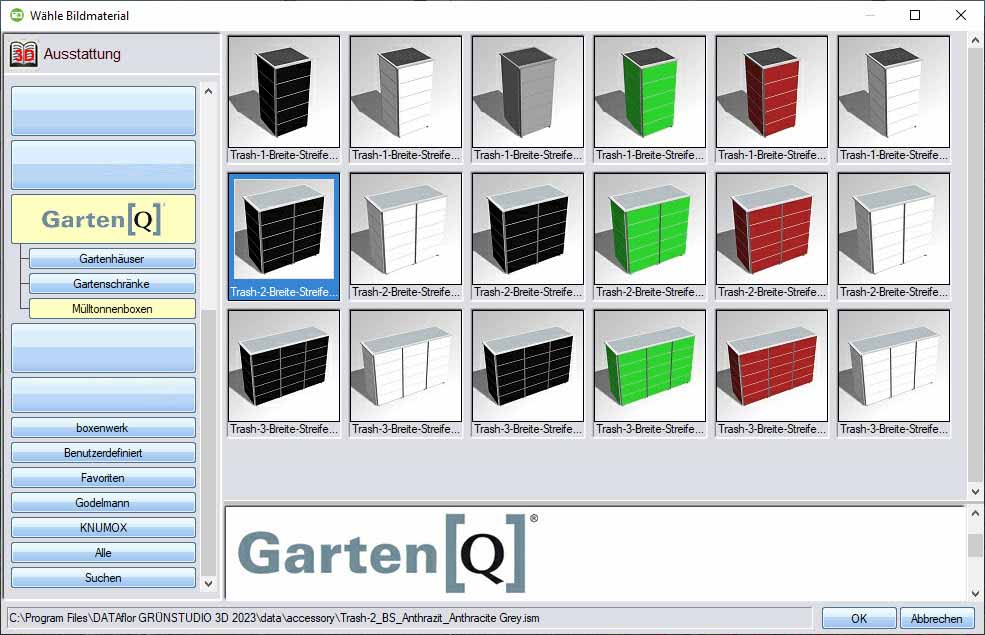
Task: Select the unselected black Trash-2 box thumbnail
Action: coord(527,229)
